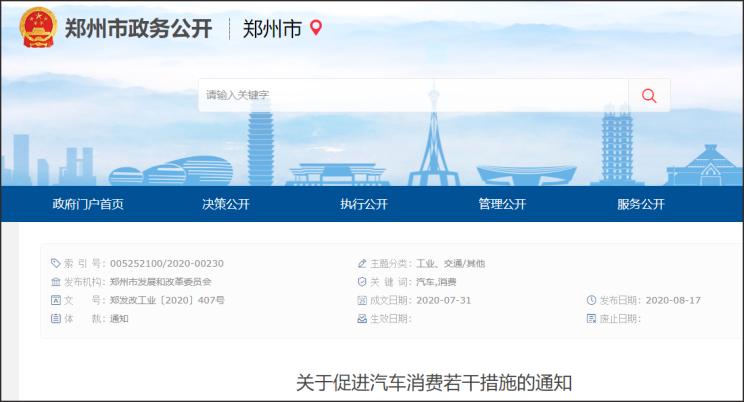Open the 管理公开 navigation tab
Image resolution: width=744 pixels, height=402 pixels.
pyautogui.click(x=502, y=204)
